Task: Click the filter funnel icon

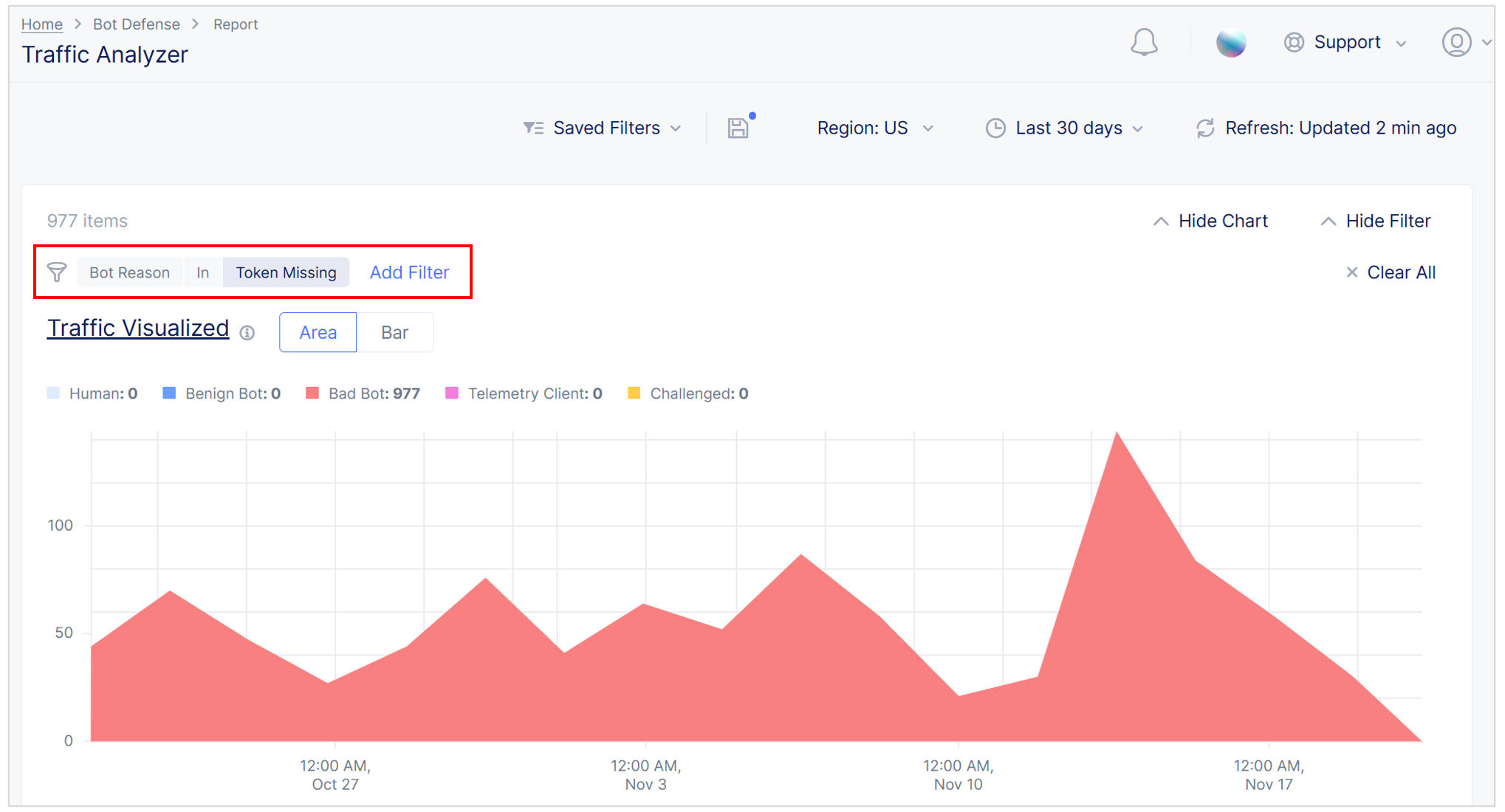Action: click(x=58, y=272)
